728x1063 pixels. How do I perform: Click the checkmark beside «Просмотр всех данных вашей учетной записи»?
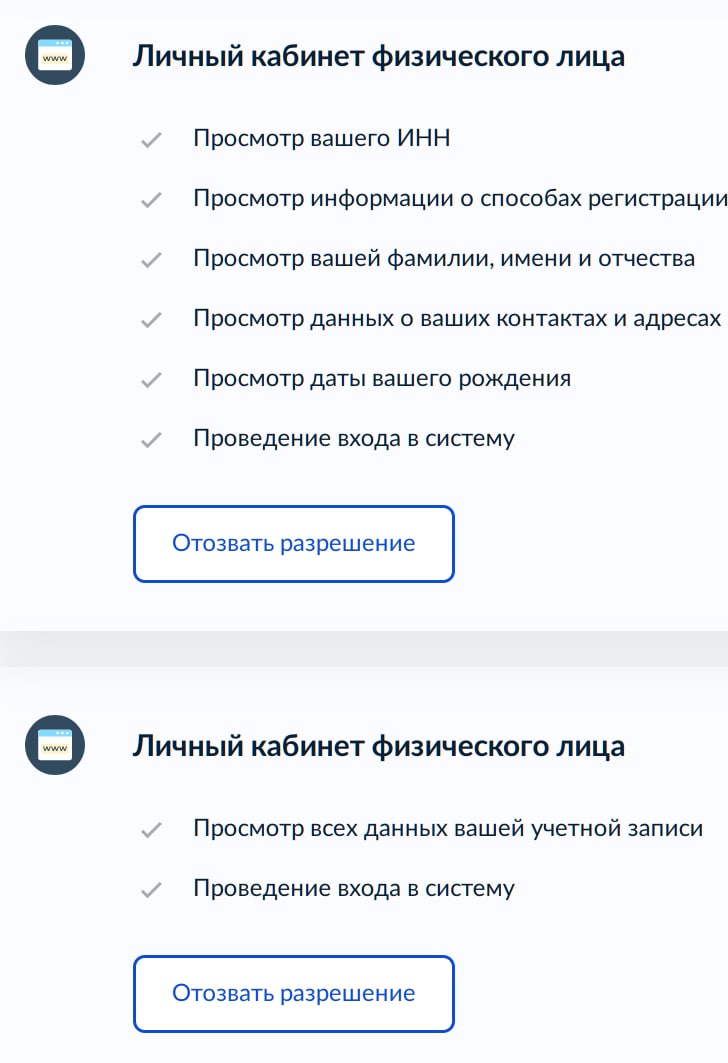[x=151, y=830]
